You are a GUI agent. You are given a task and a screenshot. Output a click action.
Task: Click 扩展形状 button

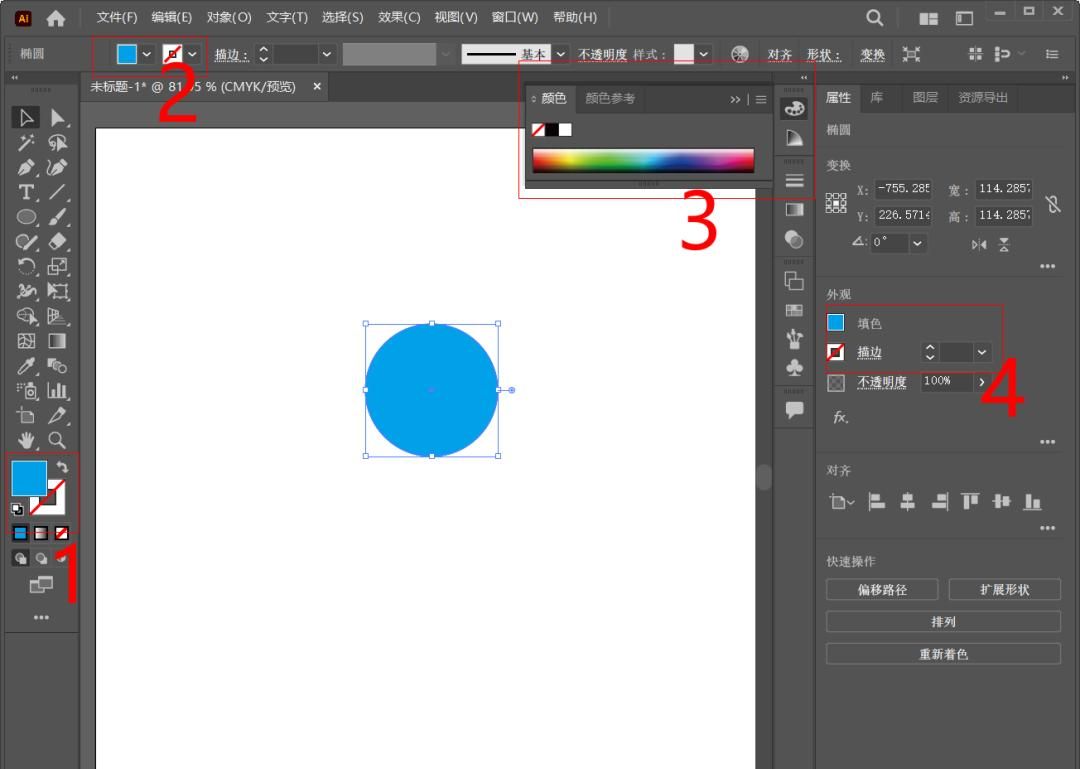[x=1005, y=590]
